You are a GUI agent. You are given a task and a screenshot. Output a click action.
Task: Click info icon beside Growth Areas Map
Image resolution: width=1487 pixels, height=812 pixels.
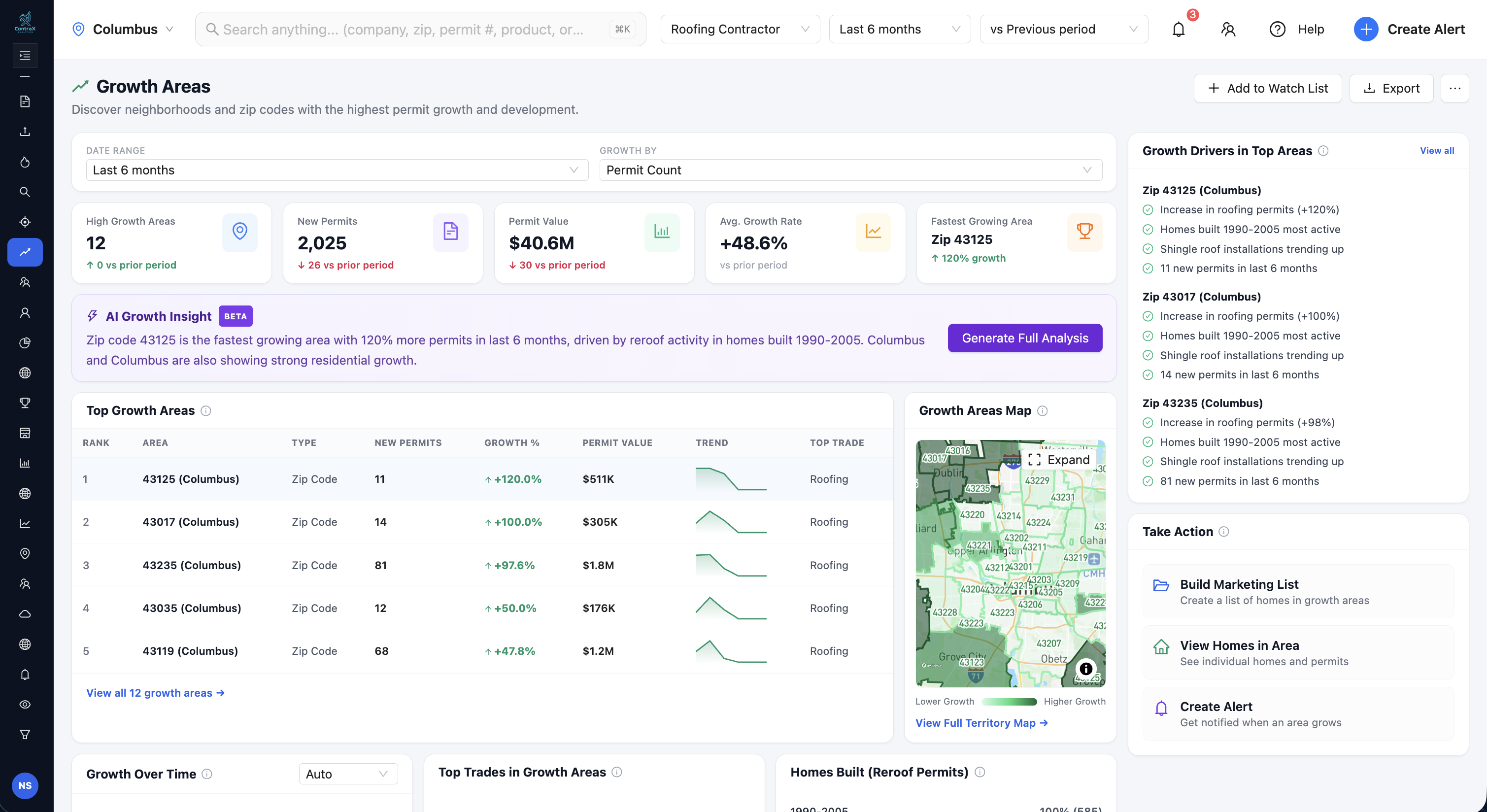1043,410
